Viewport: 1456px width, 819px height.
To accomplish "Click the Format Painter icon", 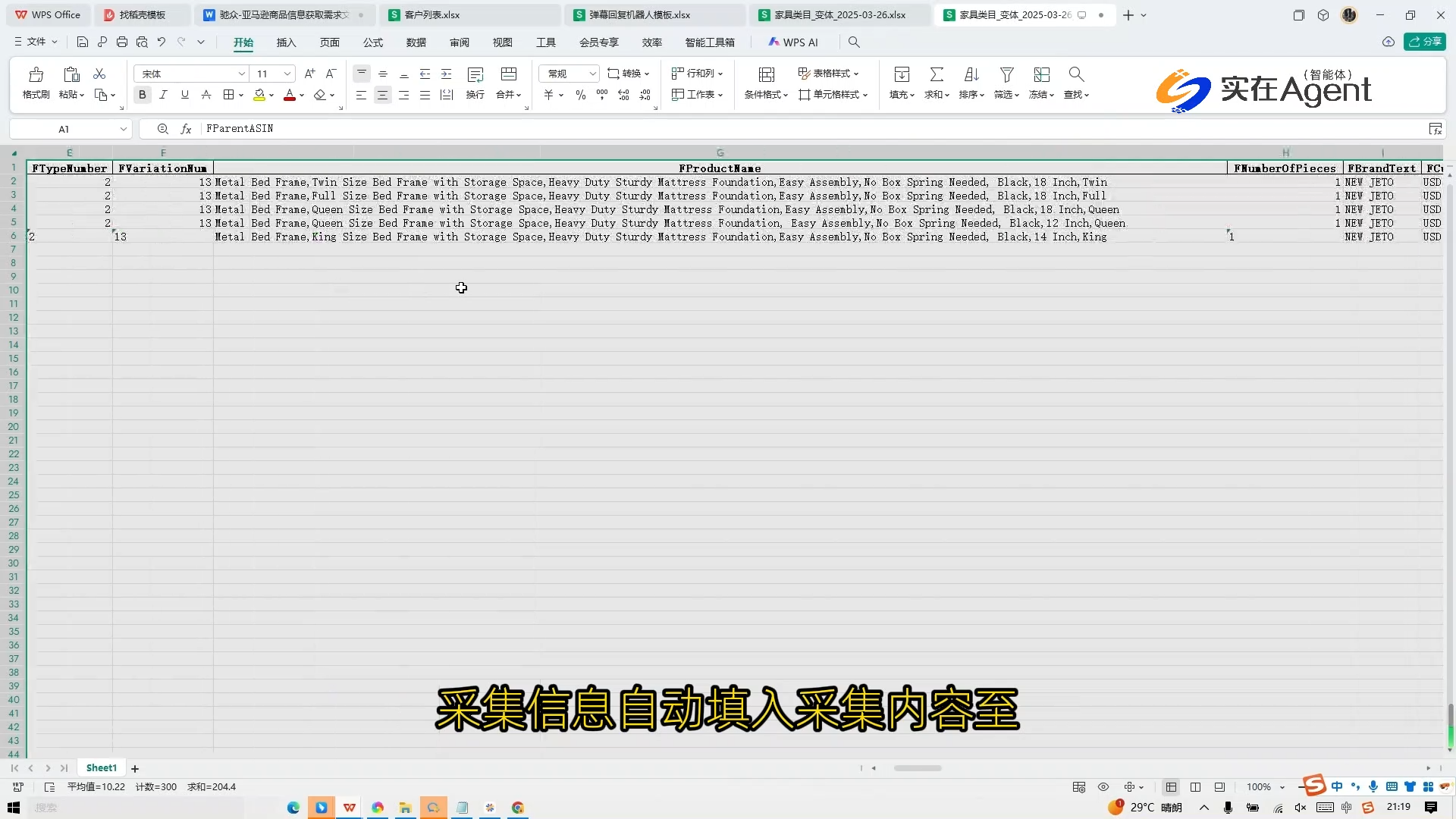I will (x=36, y=75).
